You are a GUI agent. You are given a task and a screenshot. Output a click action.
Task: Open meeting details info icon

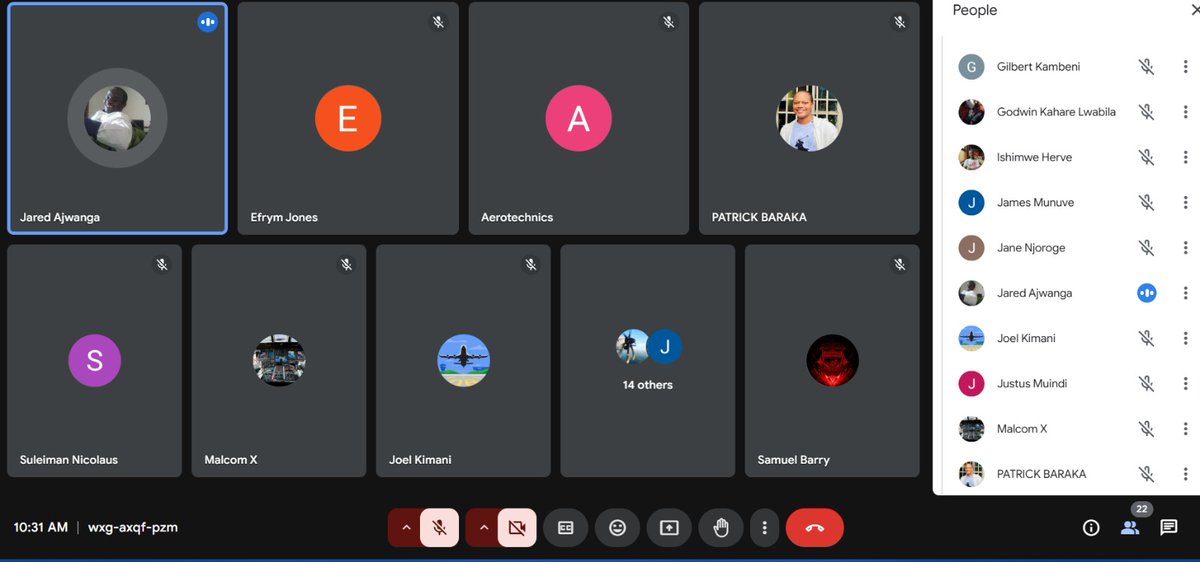point(1091,528)
